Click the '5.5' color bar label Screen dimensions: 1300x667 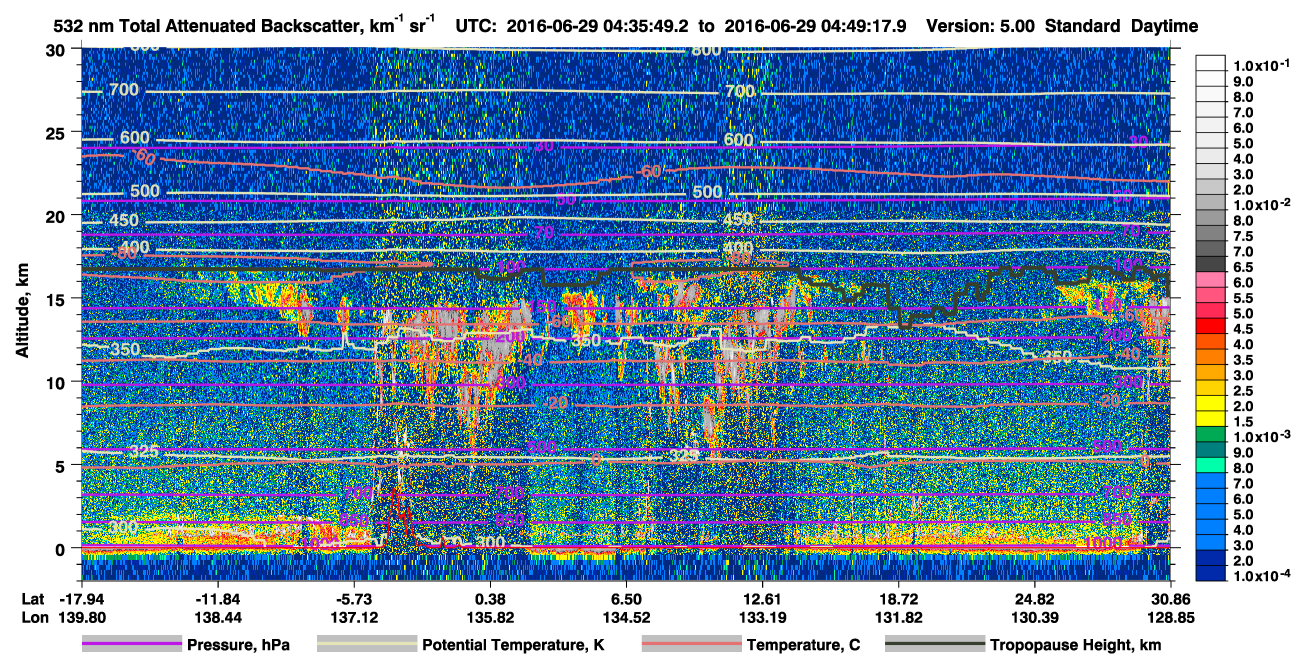click(1244, 297)
